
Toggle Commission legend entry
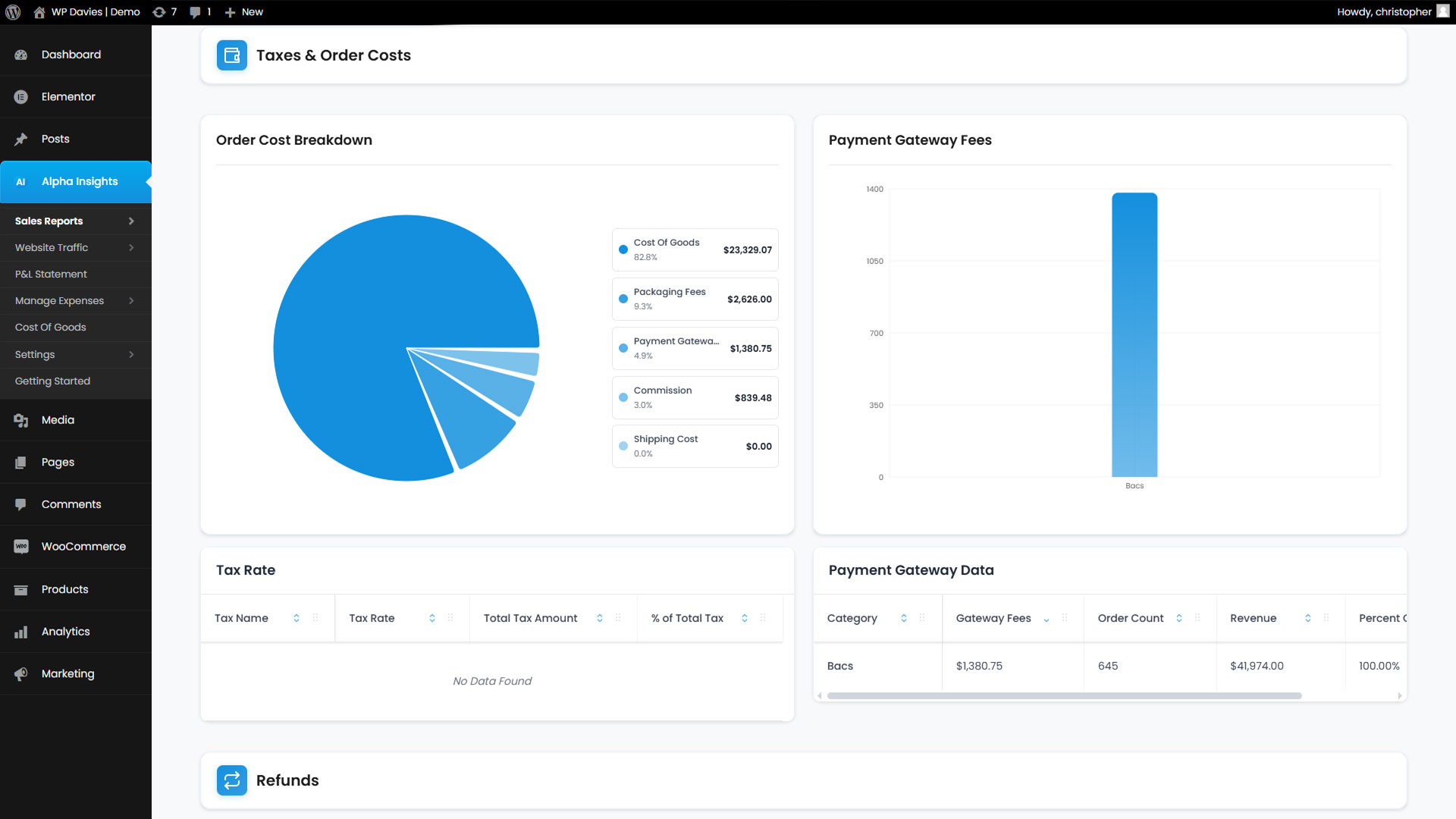click(695, 397)
